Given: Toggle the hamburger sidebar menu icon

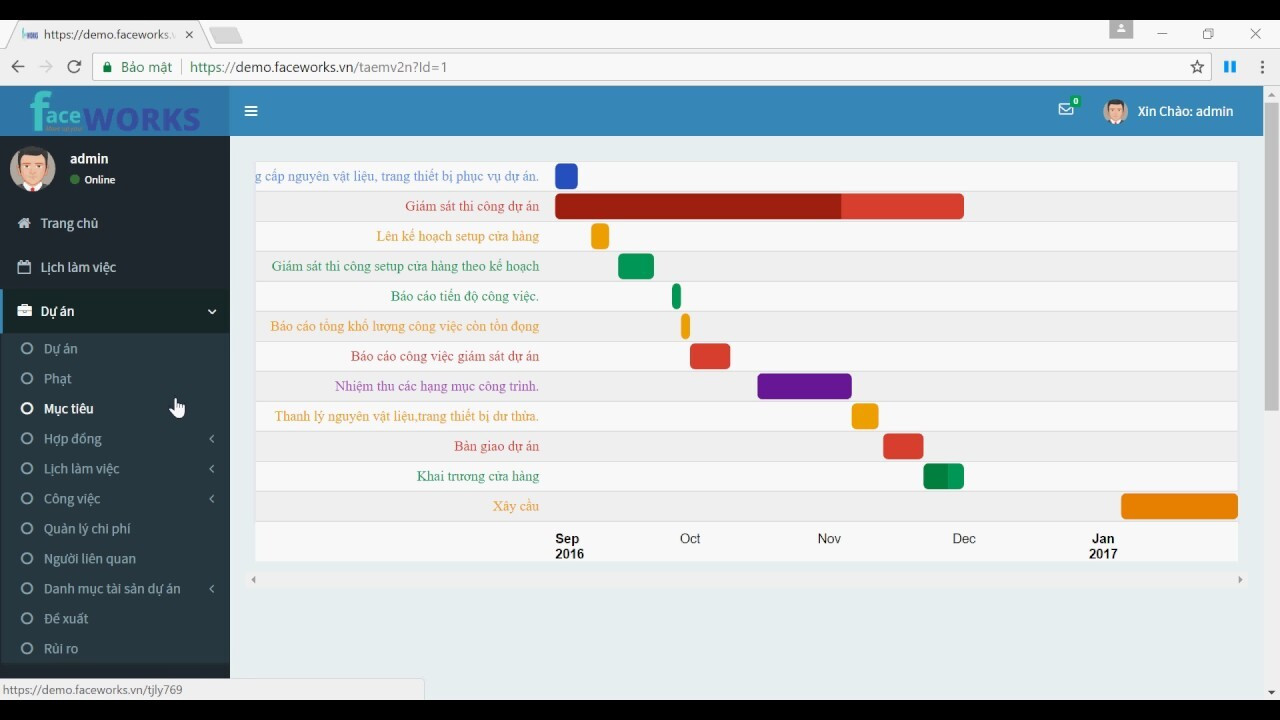Looking at the screenshot, I should (x=251, y=111).
